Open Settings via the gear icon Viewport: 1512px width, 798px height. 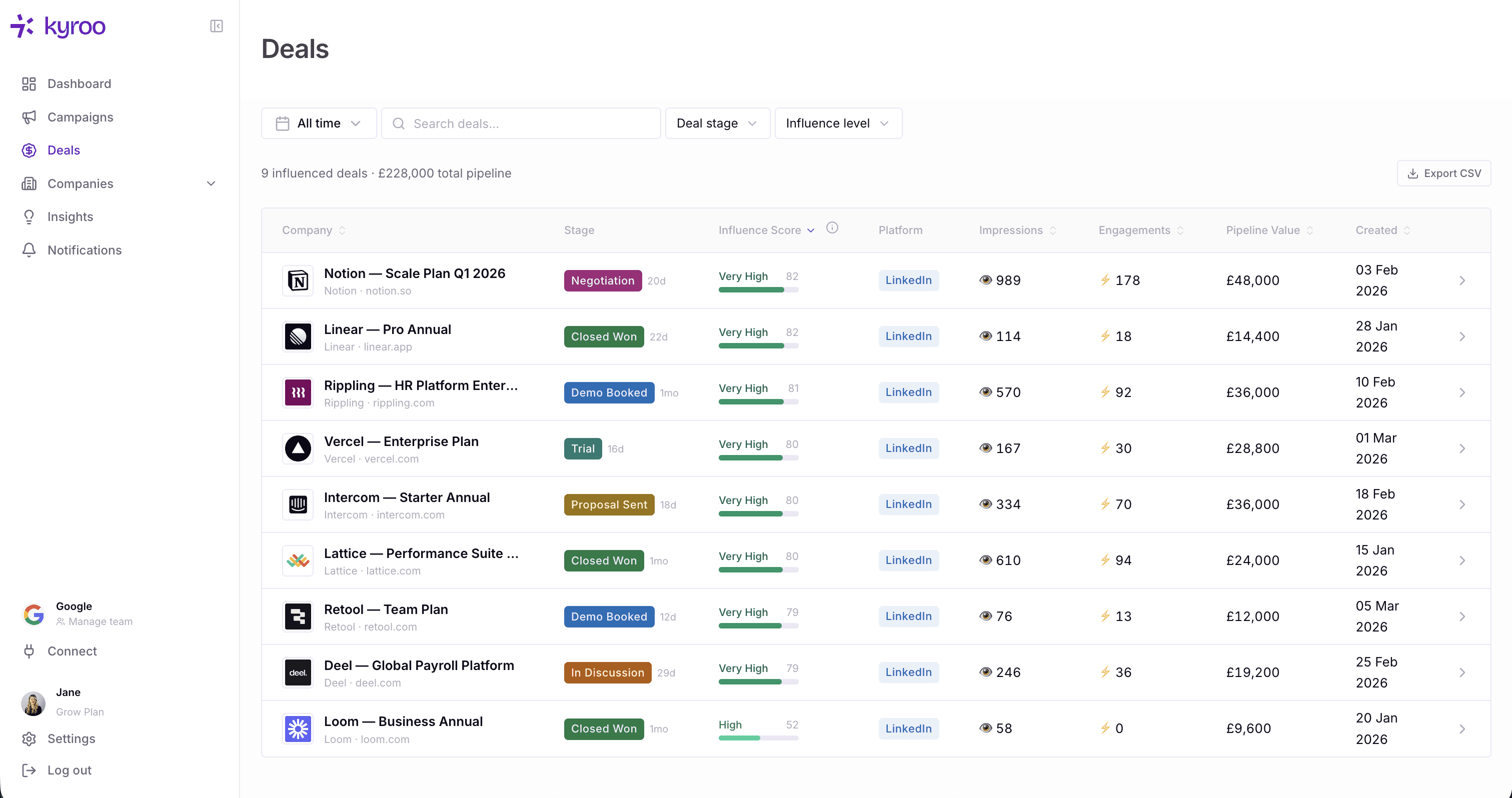pyautogui.click(x=30, y=738)
